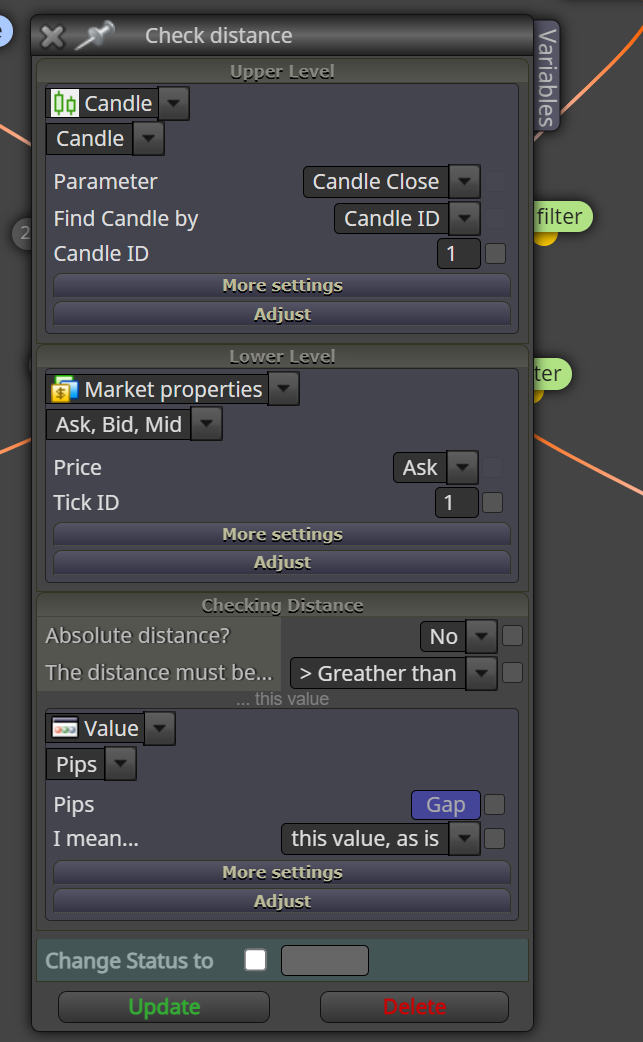
Task: Click the Candle ID input field
Action: [x=458, y=253]
